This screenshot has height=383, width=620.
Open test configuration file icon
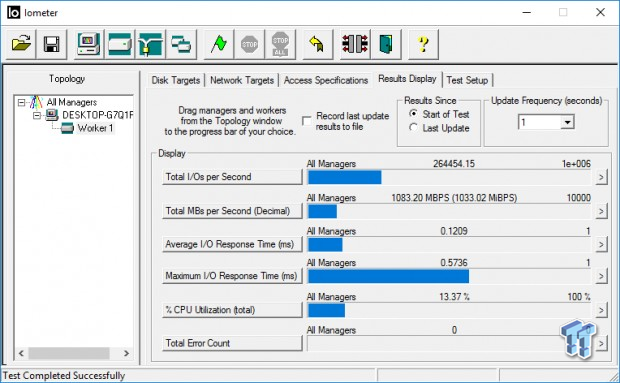click(21, 44)
